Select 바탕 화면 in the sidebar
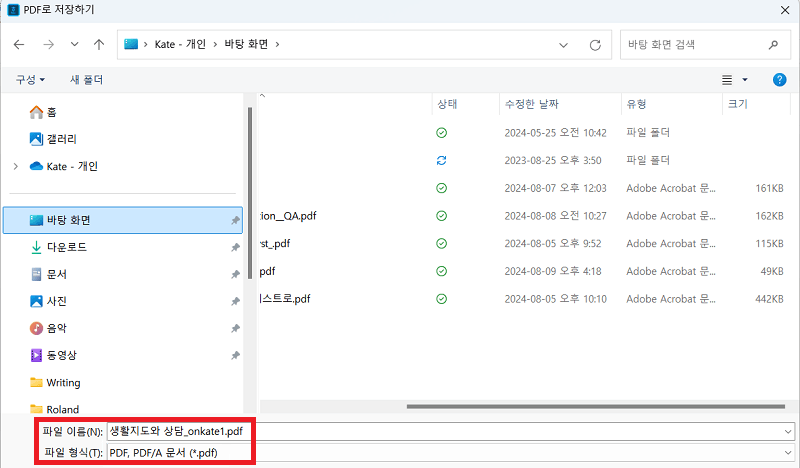This screenshot has height=468, width=800. pos(122,220)
